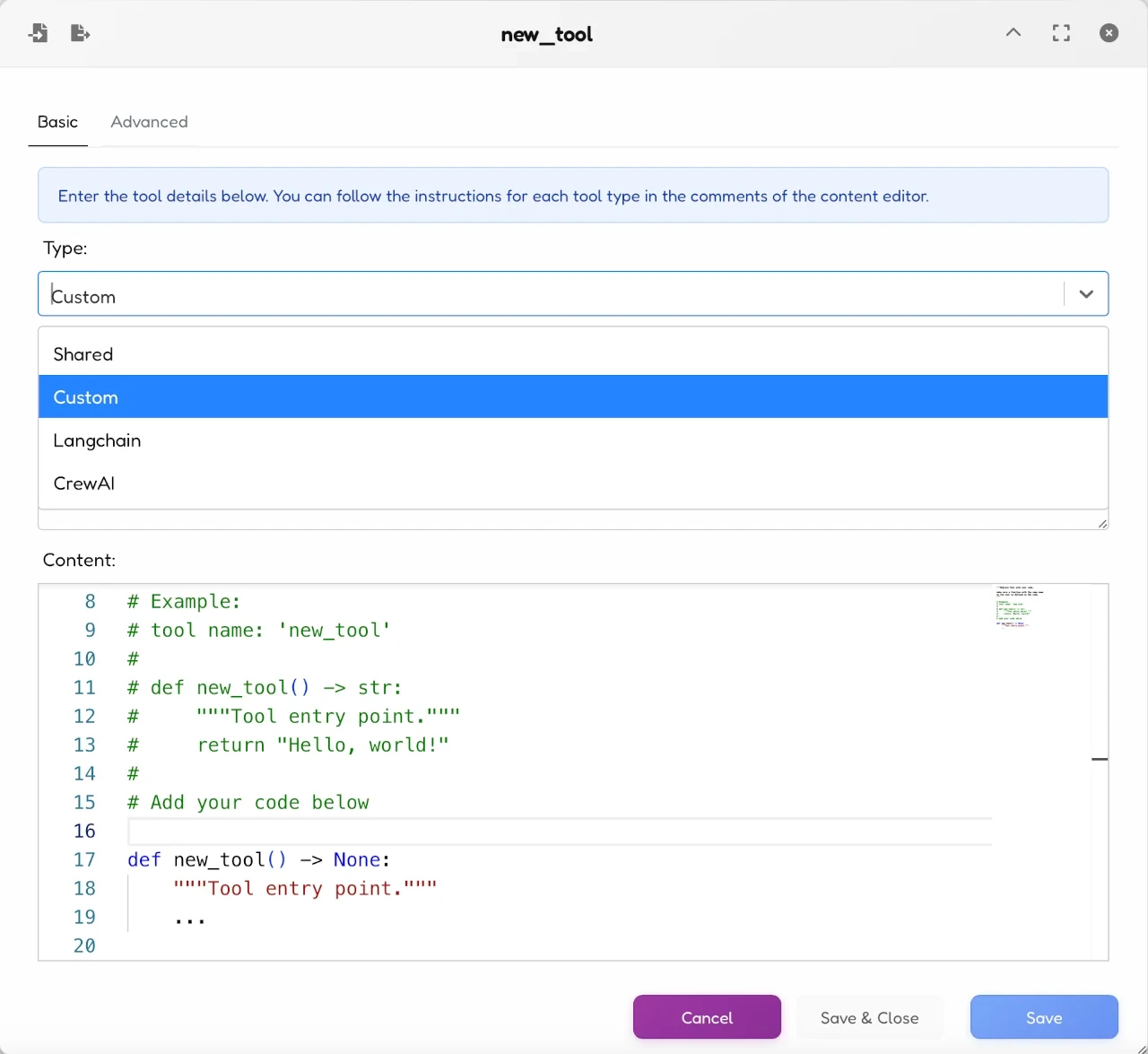Cancel the tool editing
Image resolution: width=1148 pixels, height=1054 pixels.
707,1017
